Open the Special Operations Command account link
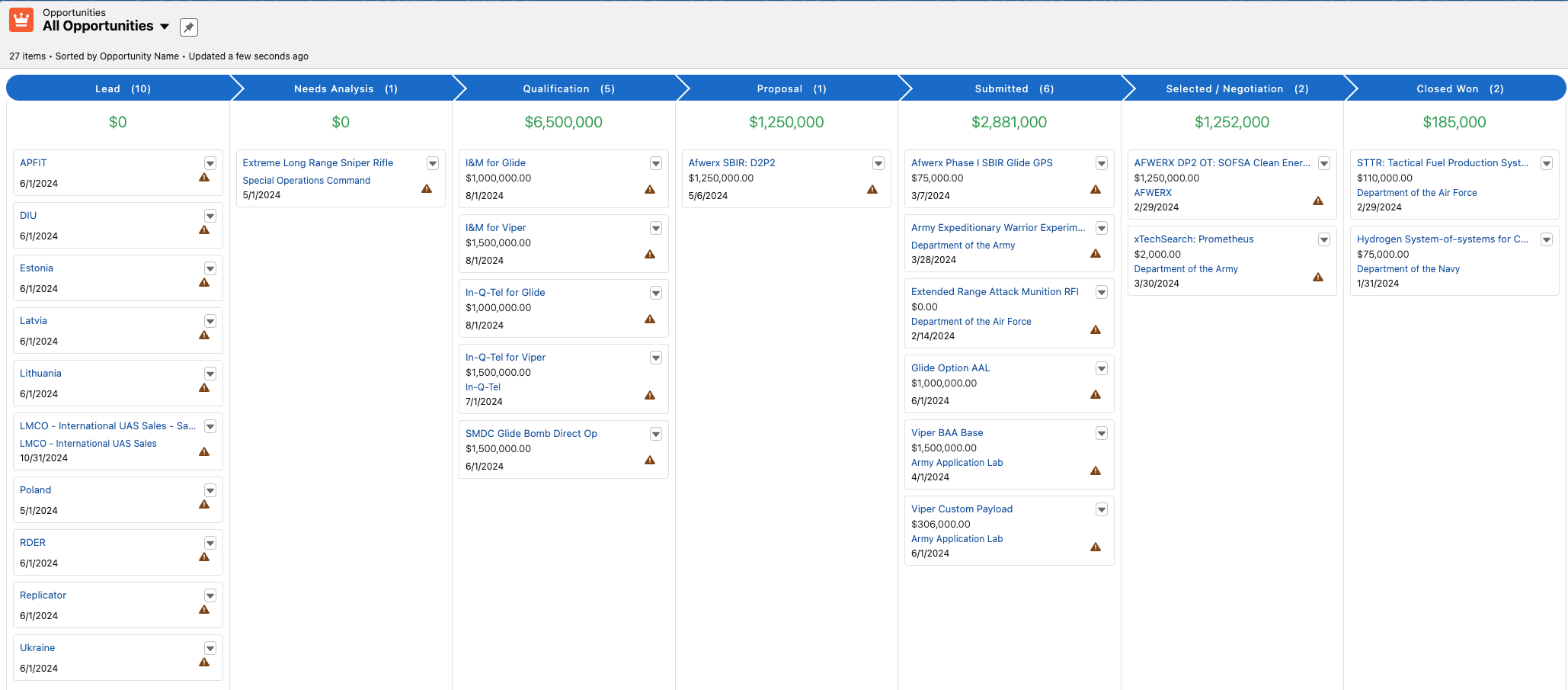The image size is (1568, 690). pyautogui.click(x=306, y=181)
